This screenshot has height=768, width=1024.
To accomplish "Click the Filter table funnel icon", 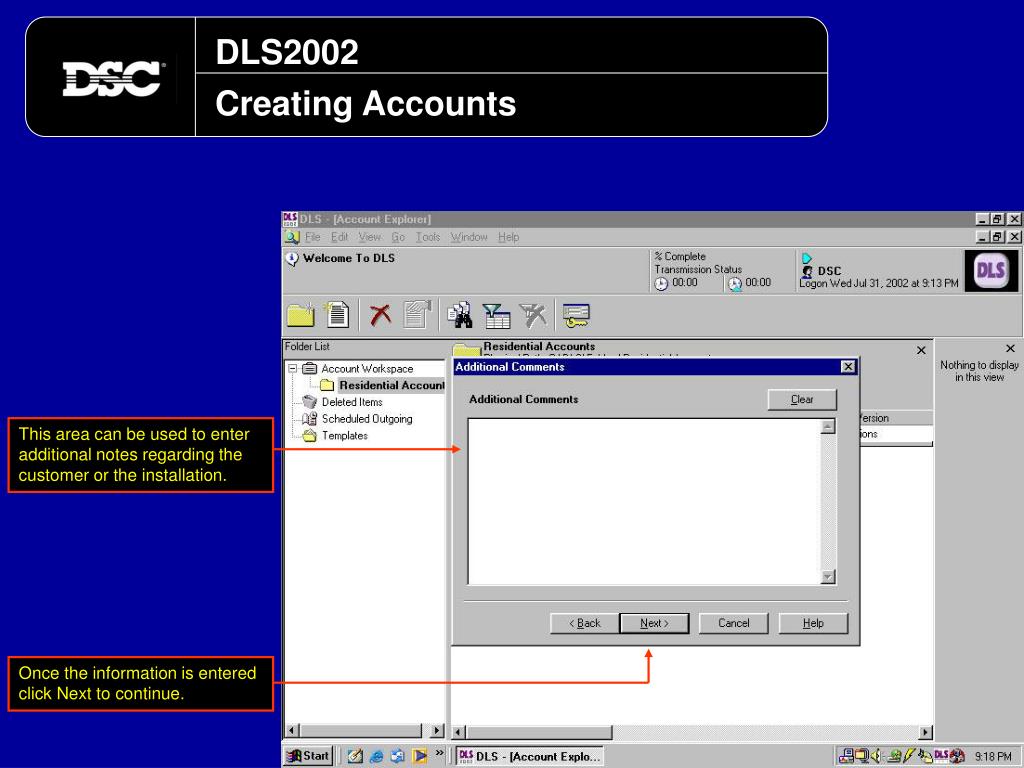I will click(x=496, y=315).
